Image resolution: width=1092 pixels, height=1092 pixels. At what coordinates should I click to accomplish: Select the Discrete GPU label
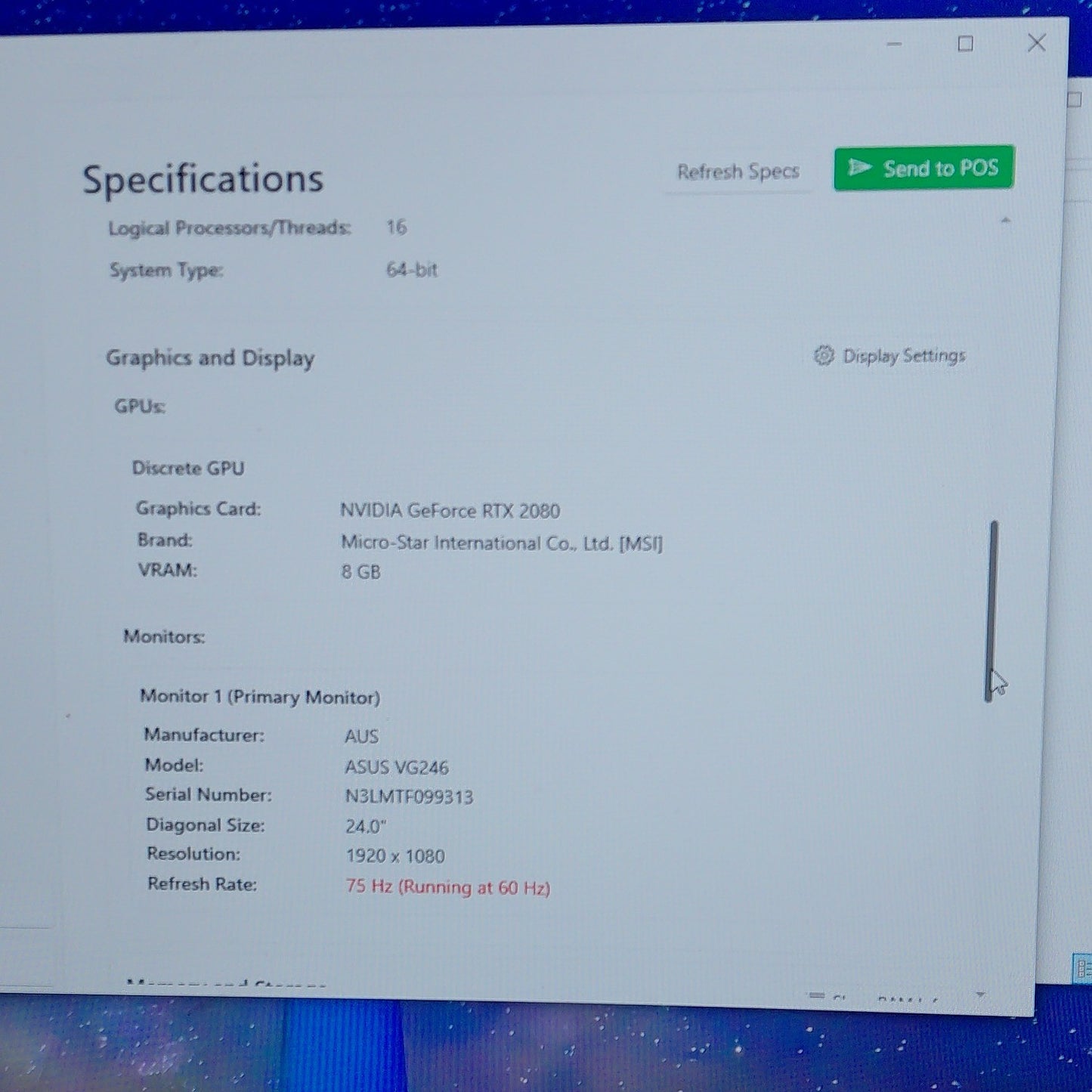coord(188,469)
